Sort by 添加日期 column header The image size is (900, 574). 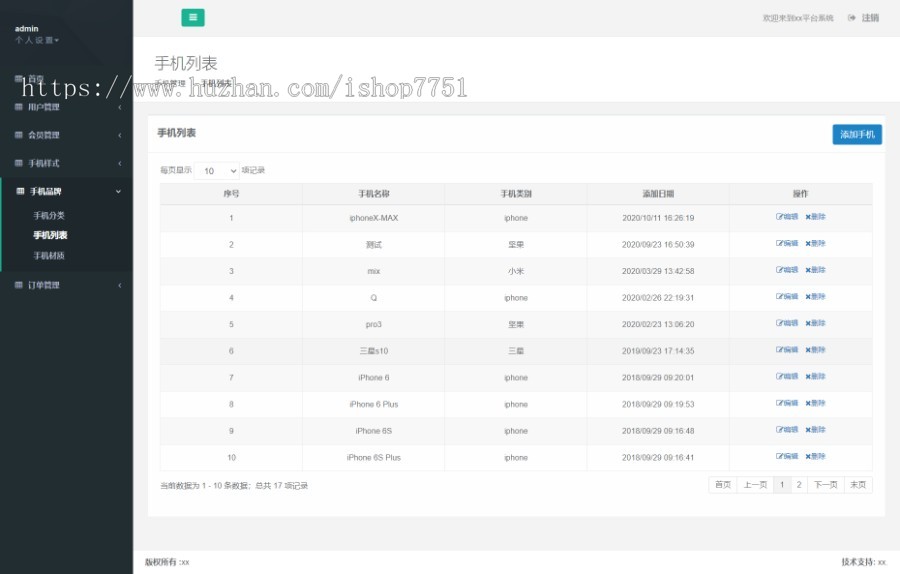pos(658,193)
